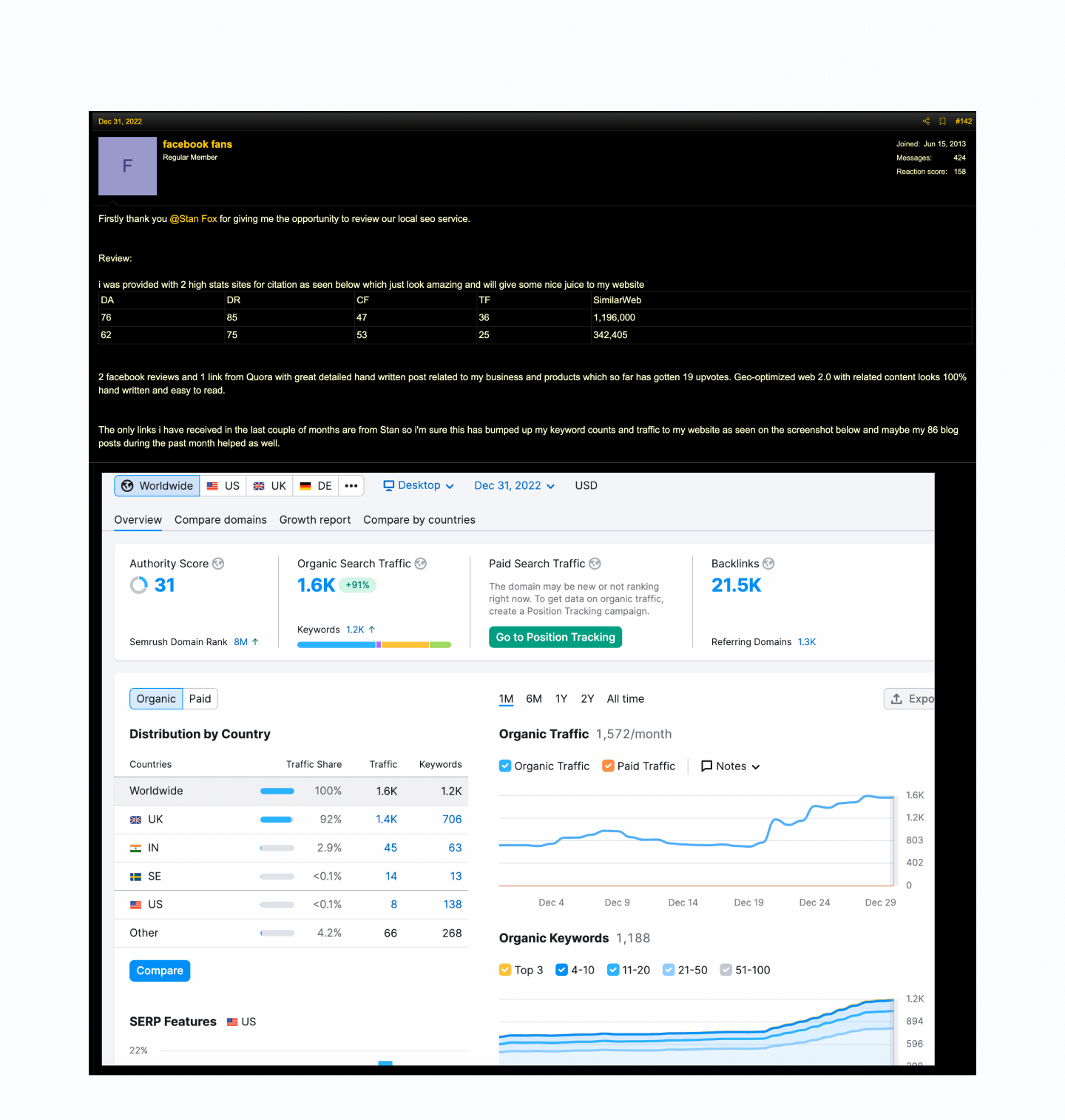Select the Overview tab
The width and height of the screenshot is (1065, 1120).
click(138, 520)
